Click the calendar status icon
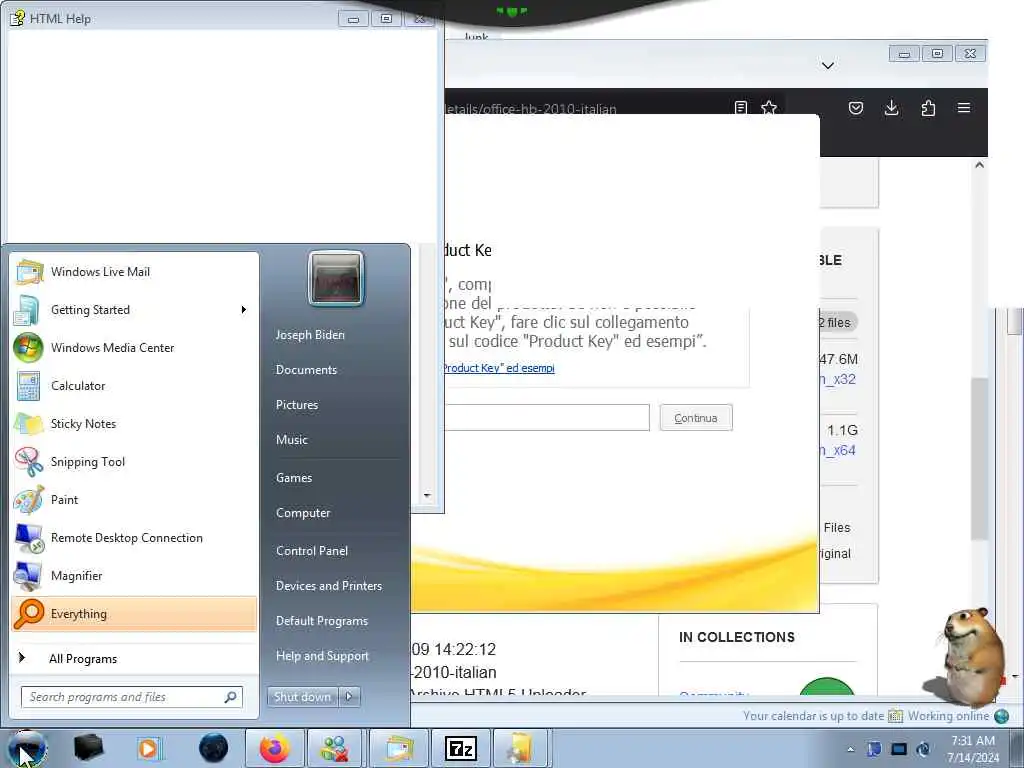1024x768 pixels. tap(895, 716)
